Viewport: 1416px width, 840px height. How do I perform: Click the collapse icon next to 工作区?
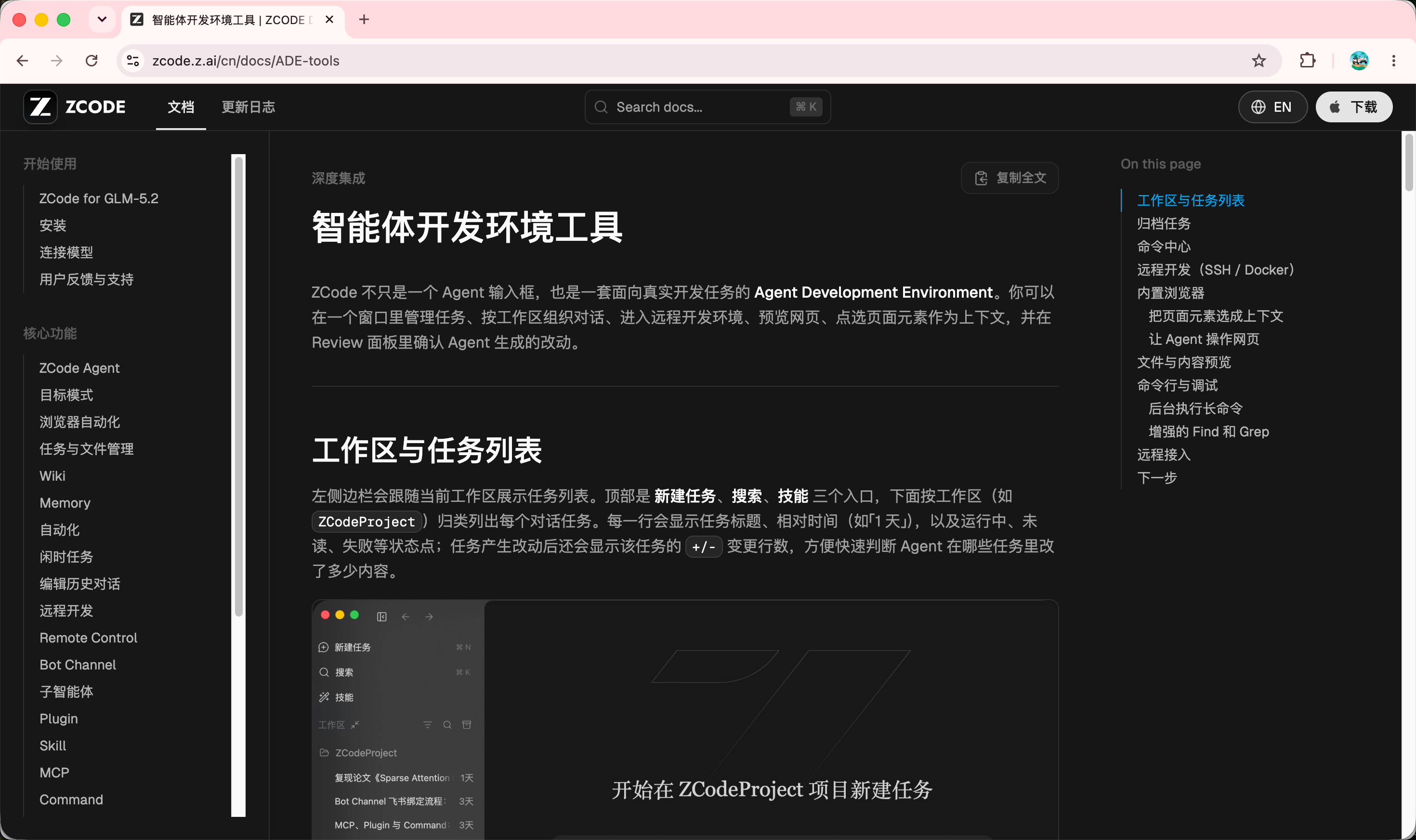355,725
